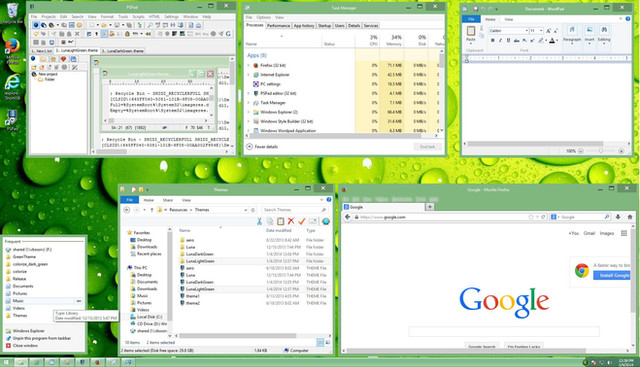Click the padlock icon in PSPad toolbar
This screenshot has height=367, width=640.
(x=127, y=34)
